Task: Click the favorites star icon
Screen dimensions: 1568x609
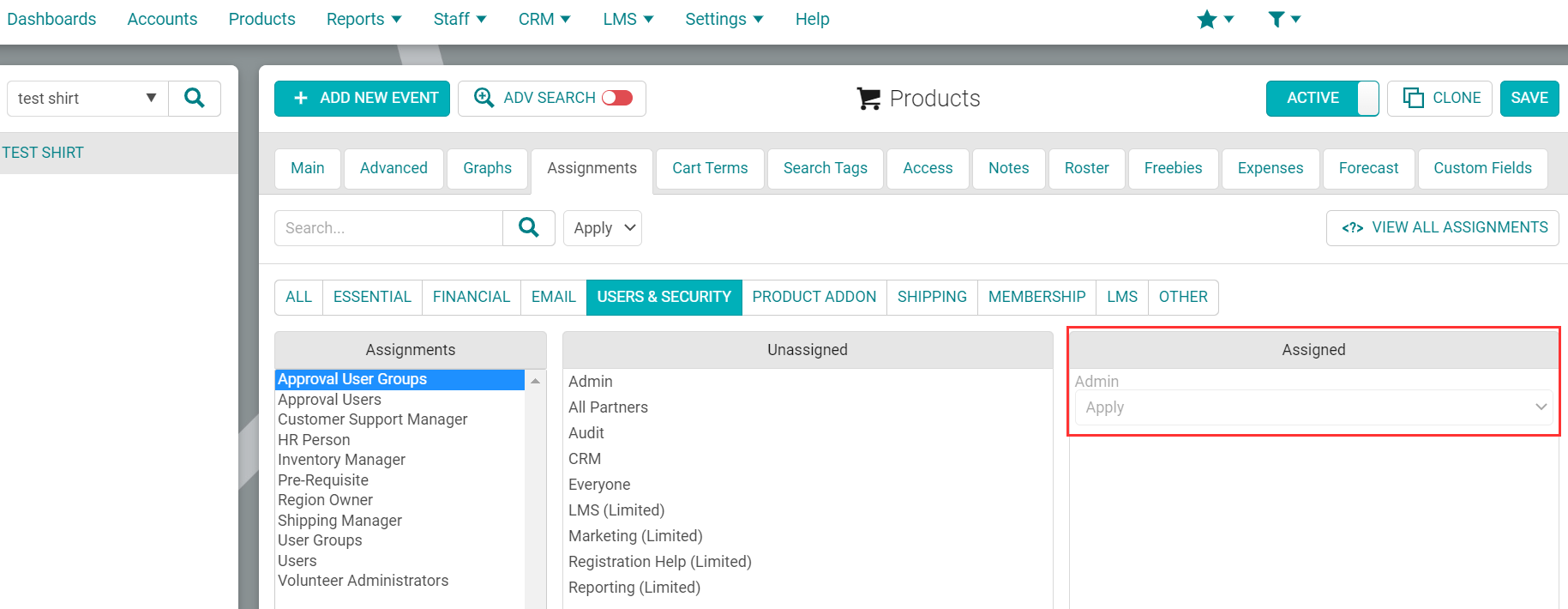Action: click(1206, 19)
